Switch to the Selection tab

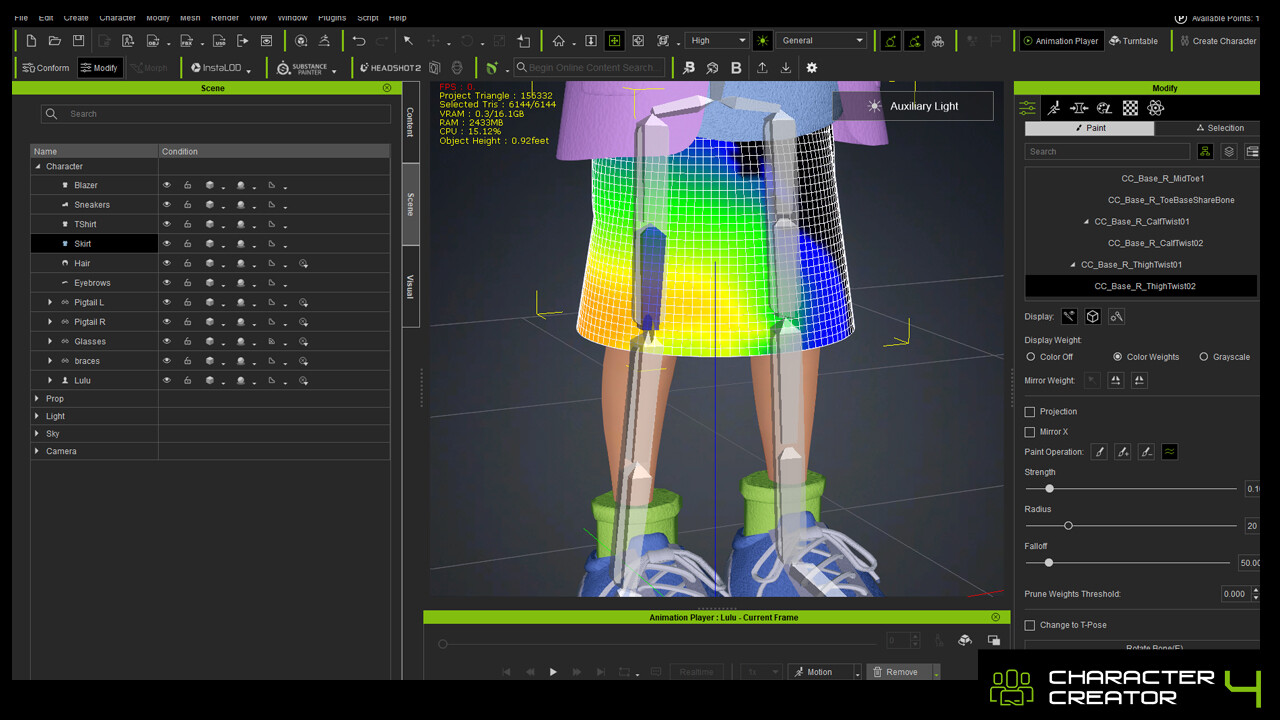point(1219,128)
